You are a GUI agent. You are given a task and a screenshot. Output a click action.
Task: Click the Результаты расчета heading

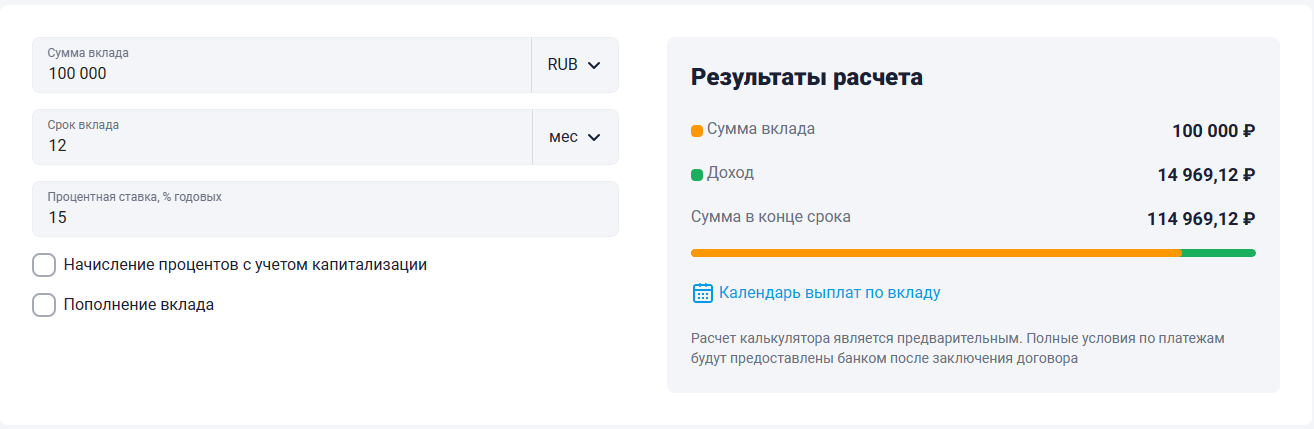pyautogui.click(x=806, y=78)
